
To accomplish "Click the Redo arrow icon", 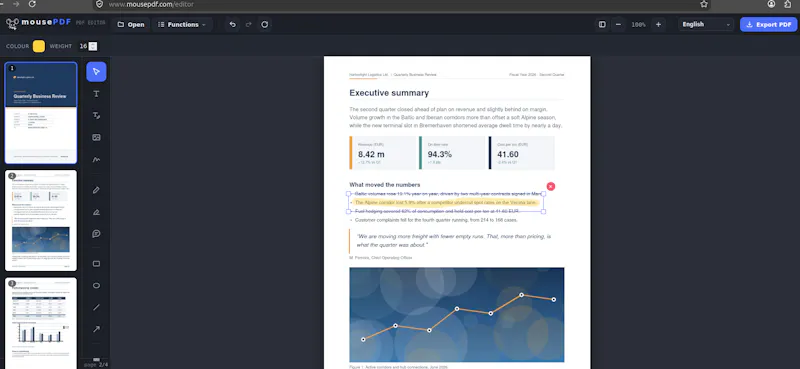I will coord(248,24).
